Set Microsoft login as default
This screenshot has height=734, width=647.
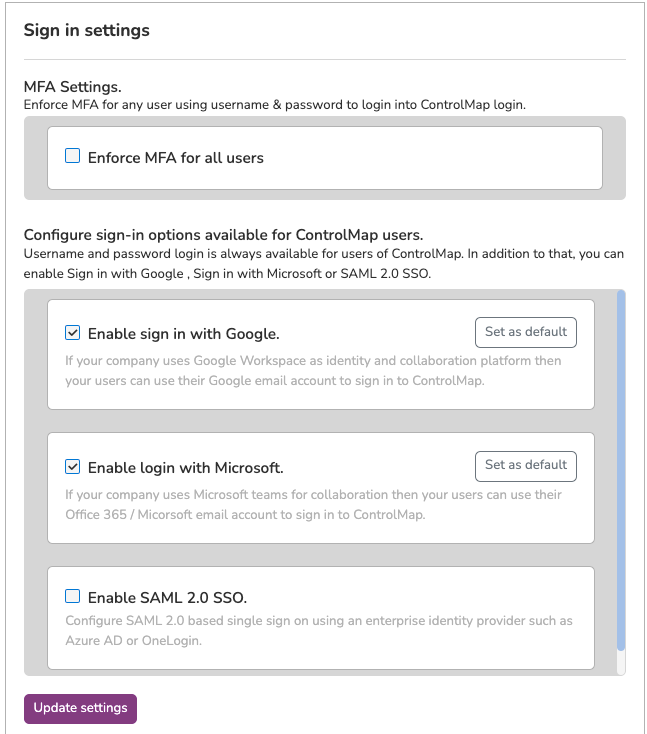point(526,466)
